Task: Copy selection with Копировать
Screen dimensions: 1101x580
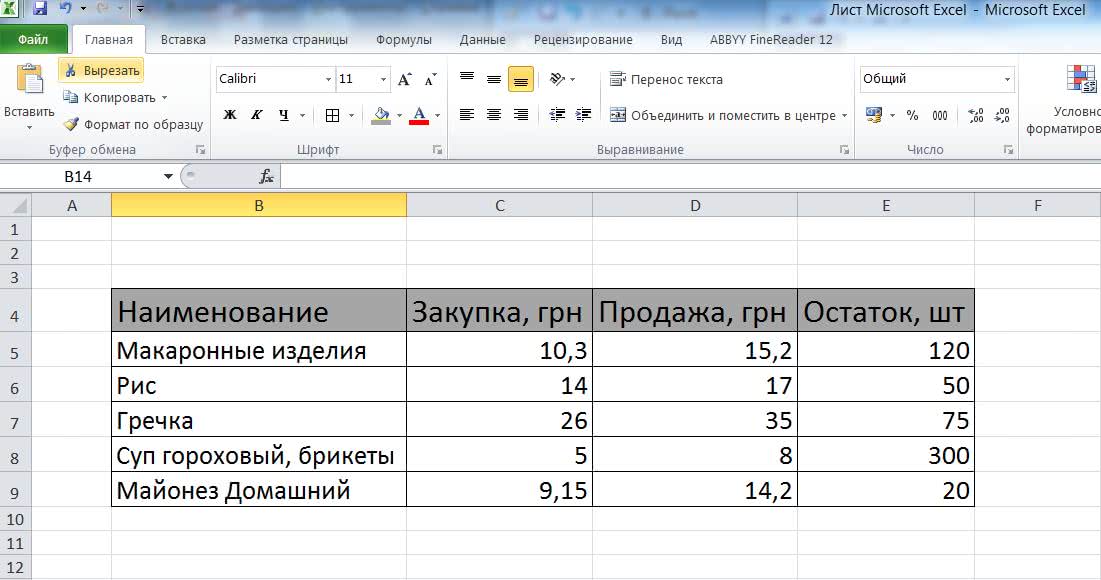Action: [109, 98]
